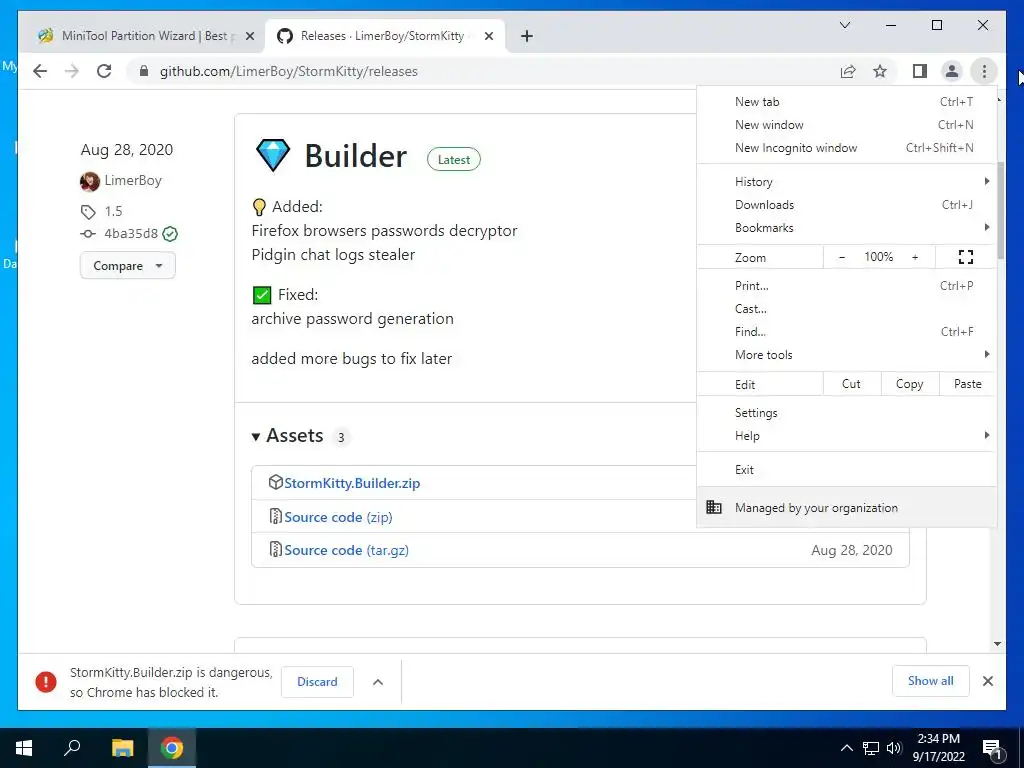
Task: Click Show all downloads
Action: (x=931, y=681)
